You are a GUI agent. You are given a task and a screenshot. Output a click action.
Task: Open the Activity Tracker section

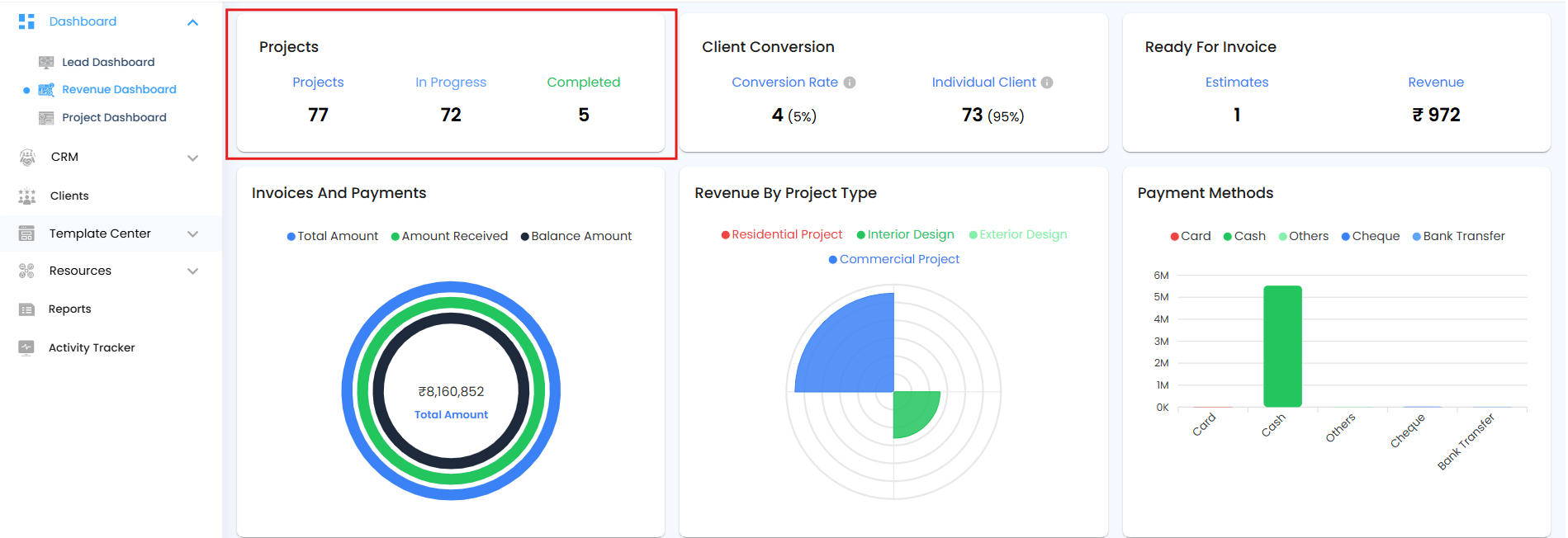(92, 347)
